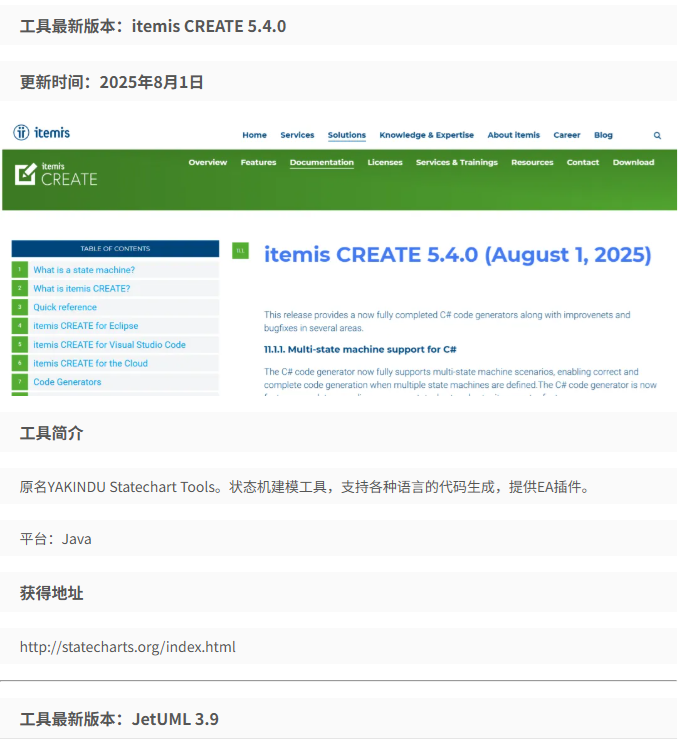Select the Solutions menu item
This screenshot has height=740, width=696.
pyautogui.click(x=347, y=135)
